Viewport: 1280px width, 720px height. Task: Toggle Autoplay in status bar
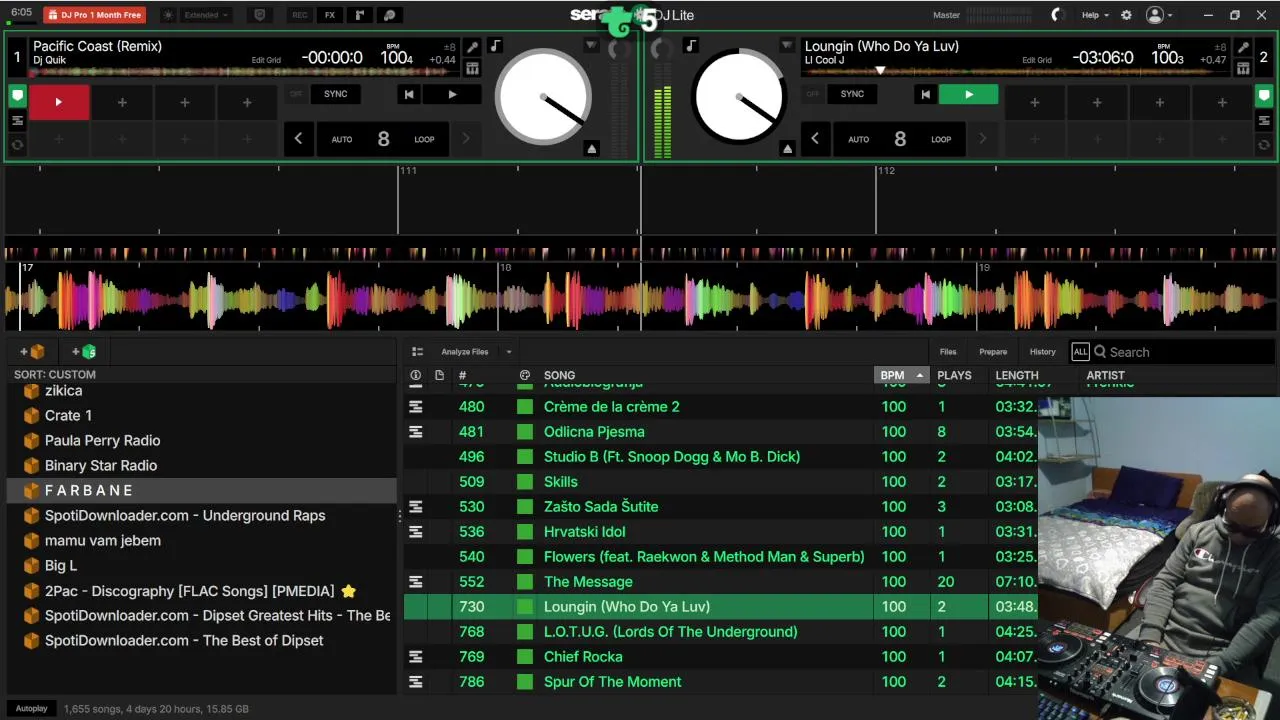[x=32, y=709]
